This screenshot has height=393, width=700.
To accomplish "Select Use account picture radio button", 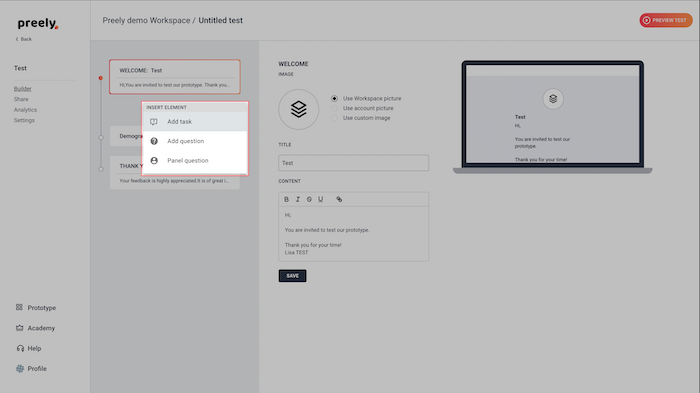I will 334,108.
